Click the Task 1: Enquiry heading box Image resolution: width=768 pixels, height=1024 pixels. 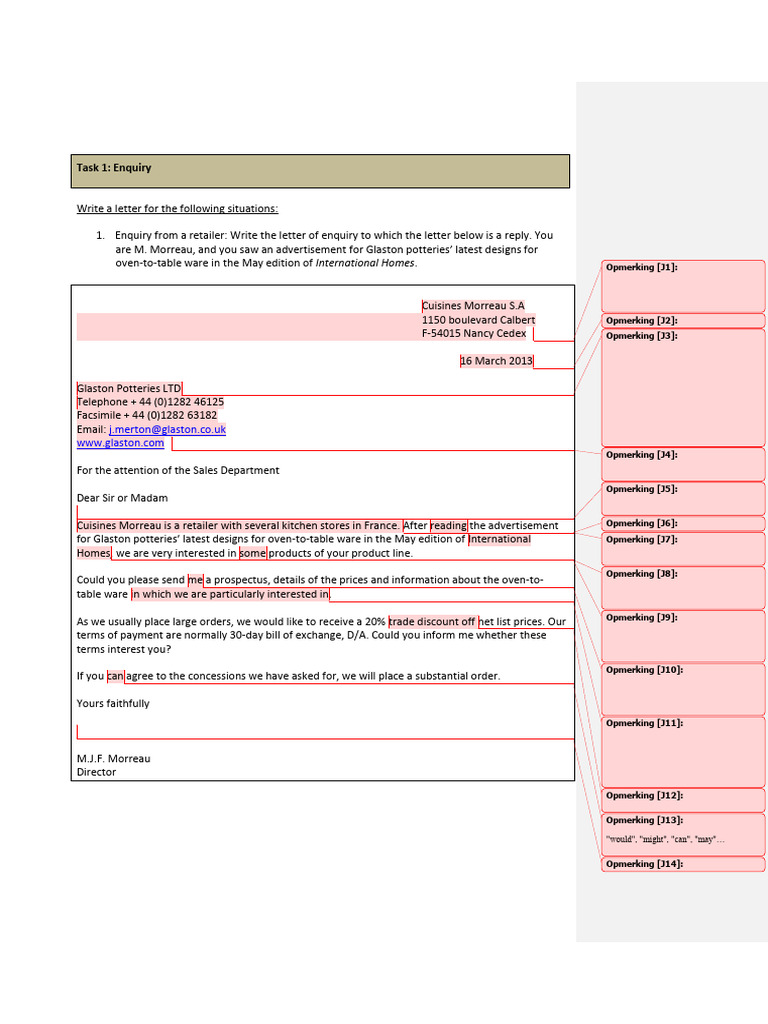coord(320,171)
